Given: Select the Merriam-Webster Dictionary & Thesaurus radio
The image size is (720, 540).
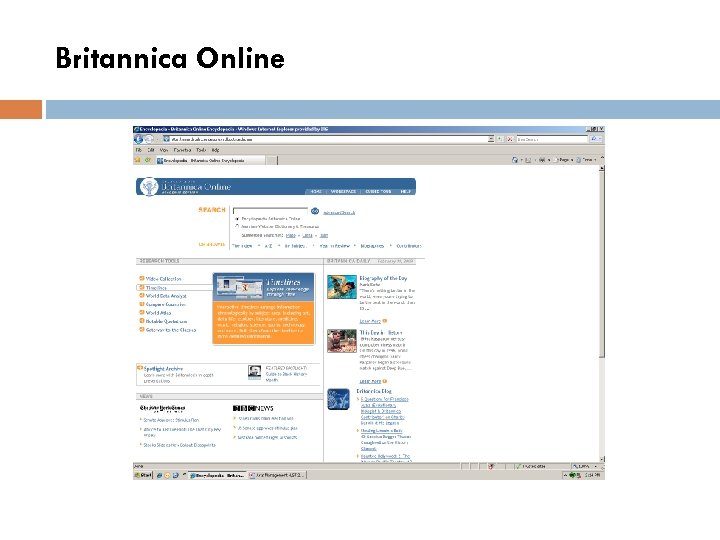Looking at the screenshot, I should point(237,226).
